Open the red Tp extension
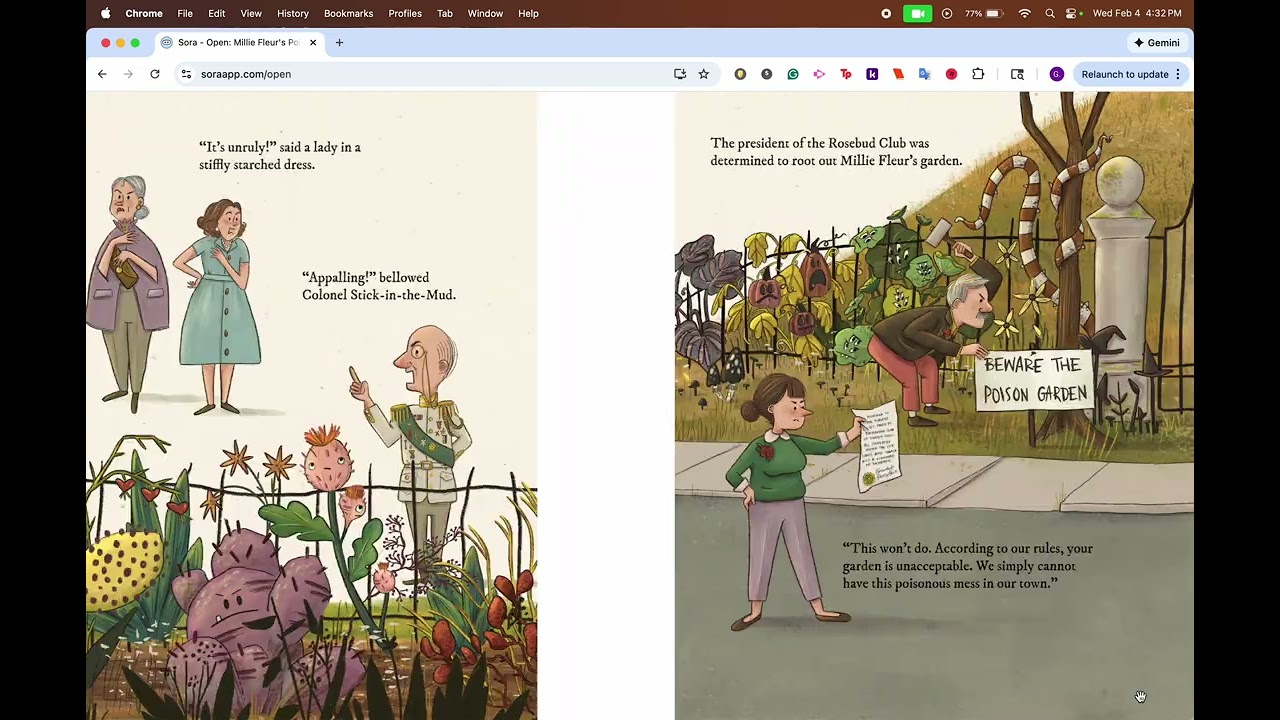The image size is (1280, 720). [846, 74]
